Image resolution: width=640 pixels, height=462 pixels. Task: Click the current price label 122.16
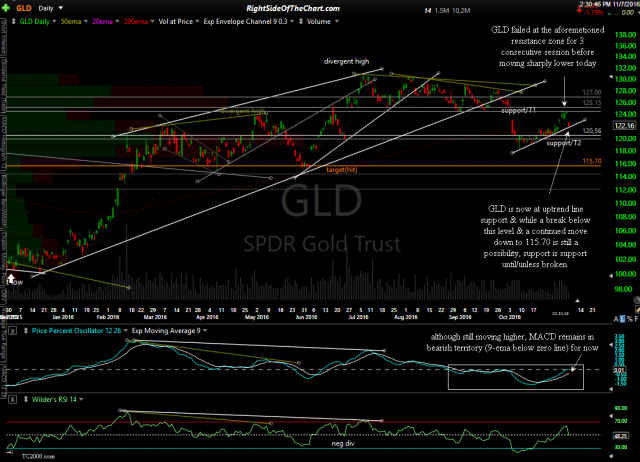click(624, 125)
